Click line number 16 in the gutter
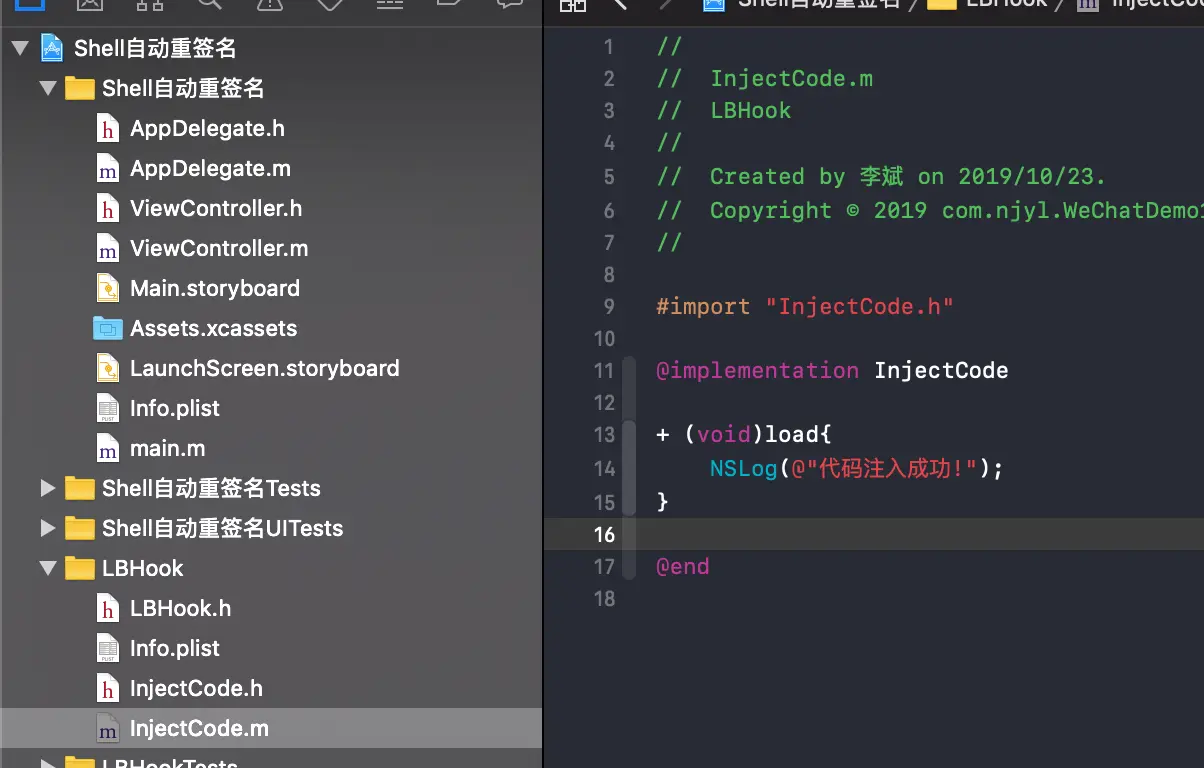 point(604,534)
